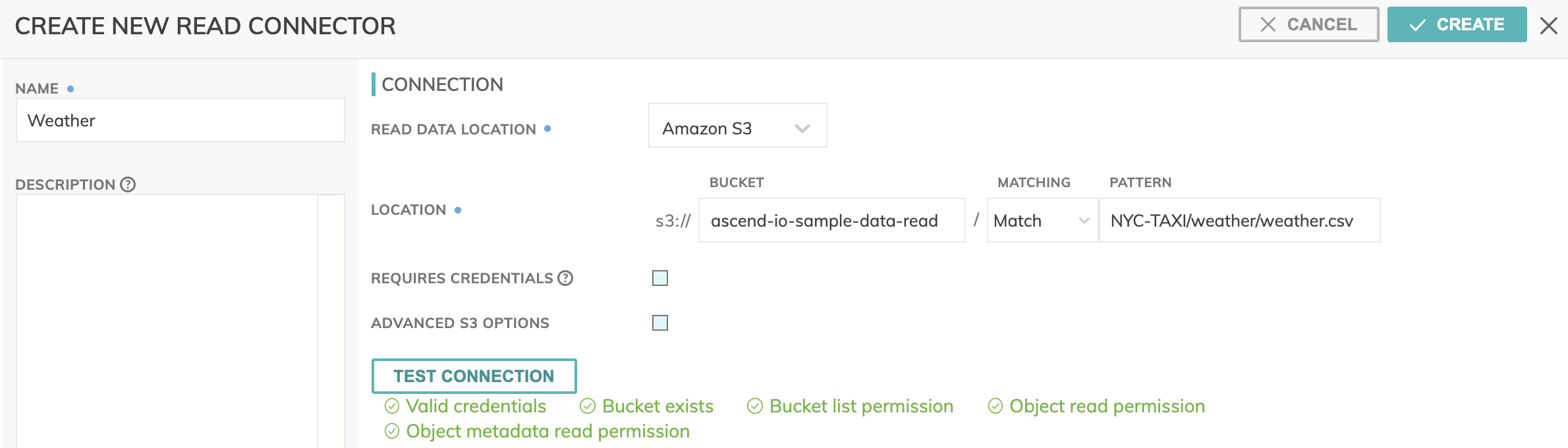The width and height of the screenshot is (1568, 448).
Task: Click the Create button
Action: pos(1457,25)
